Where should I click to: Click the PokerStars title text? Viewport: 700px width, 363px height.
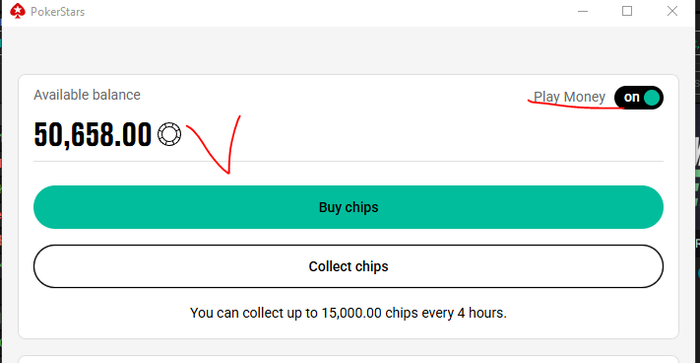coord(58,12)
